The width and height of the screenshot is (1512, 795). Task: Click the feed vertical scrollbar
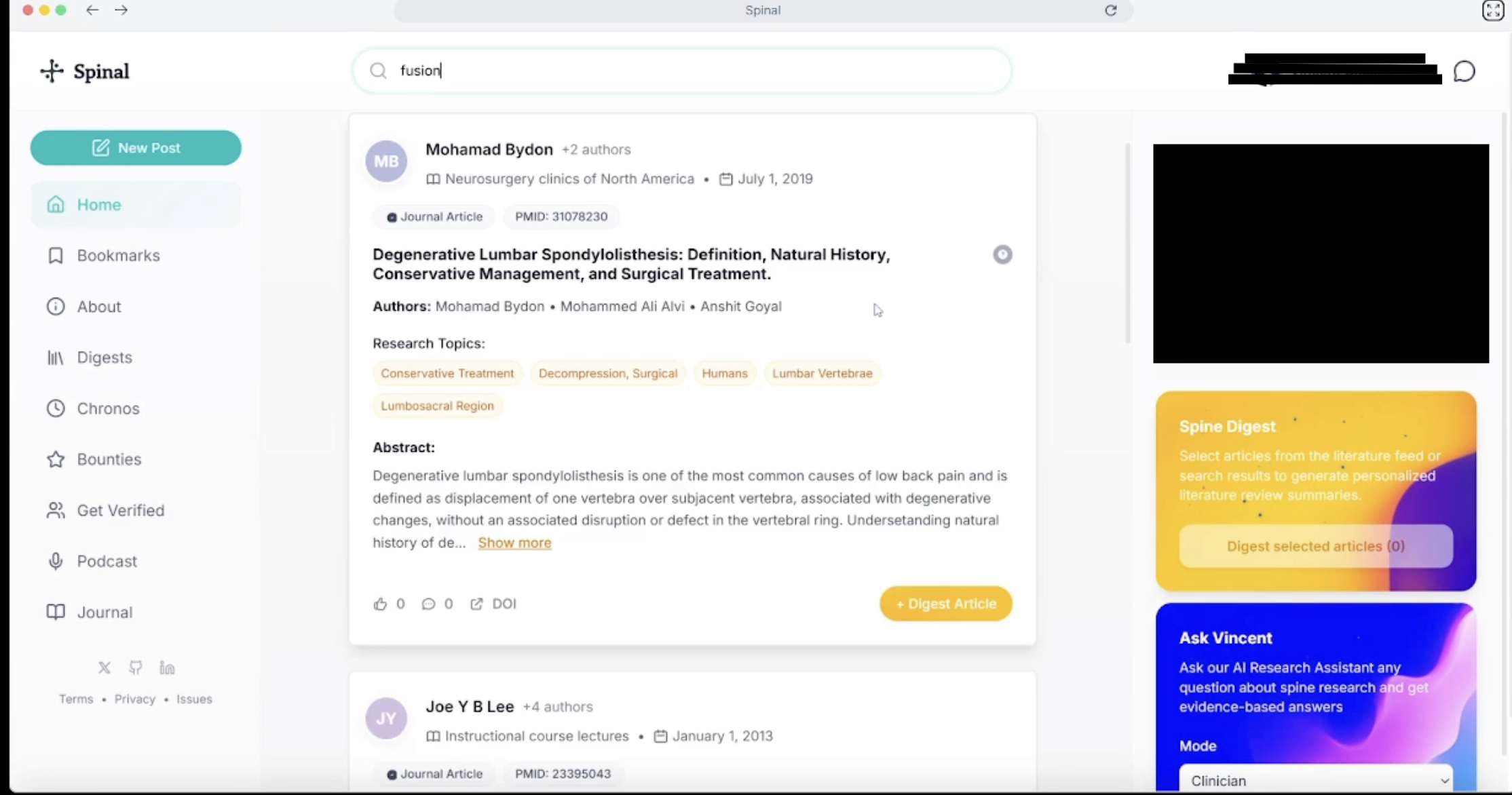point(1127,243)
